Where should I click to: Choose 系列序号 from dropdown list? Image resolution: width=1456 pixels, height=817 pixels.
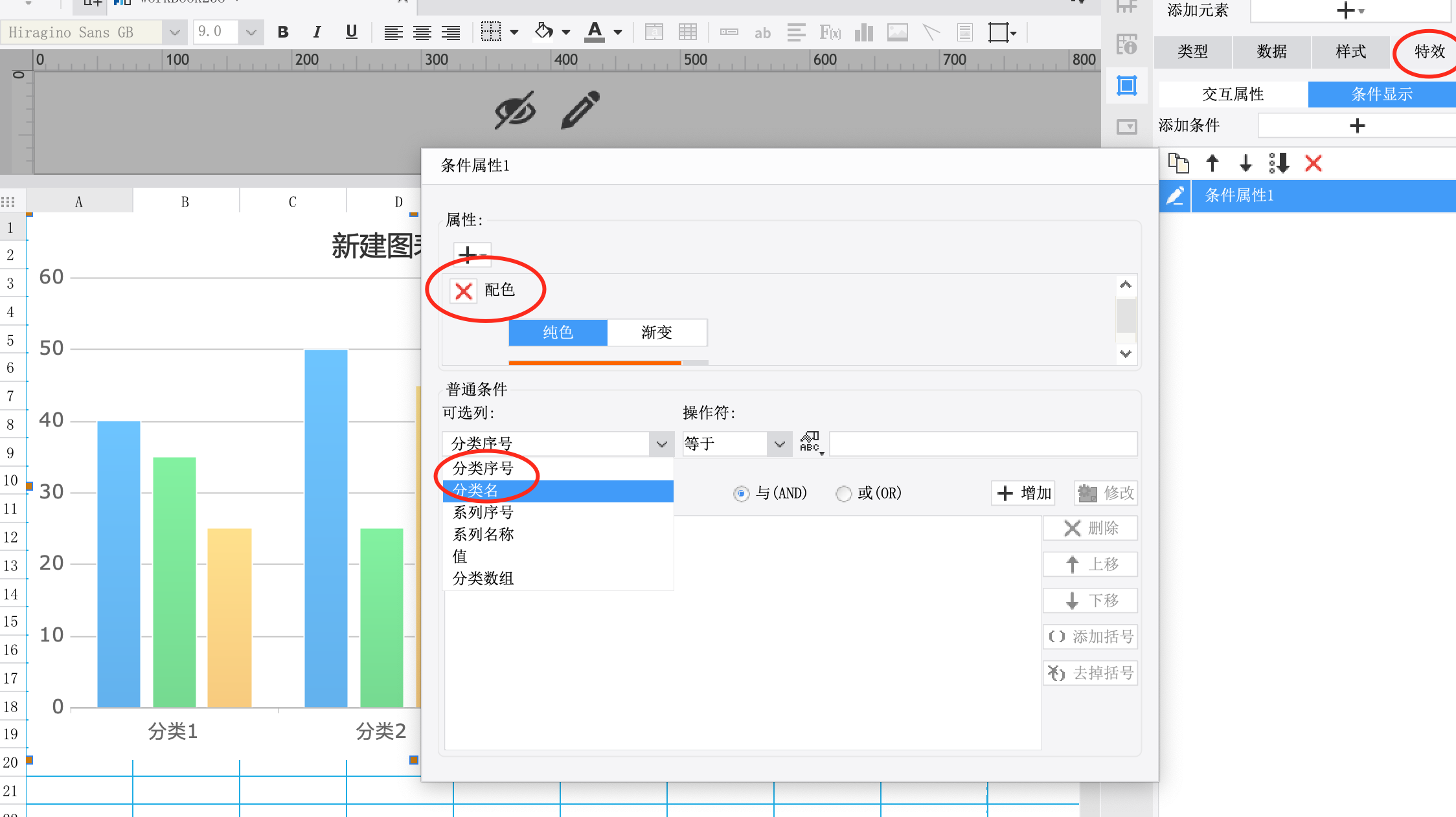coord(558,513)
